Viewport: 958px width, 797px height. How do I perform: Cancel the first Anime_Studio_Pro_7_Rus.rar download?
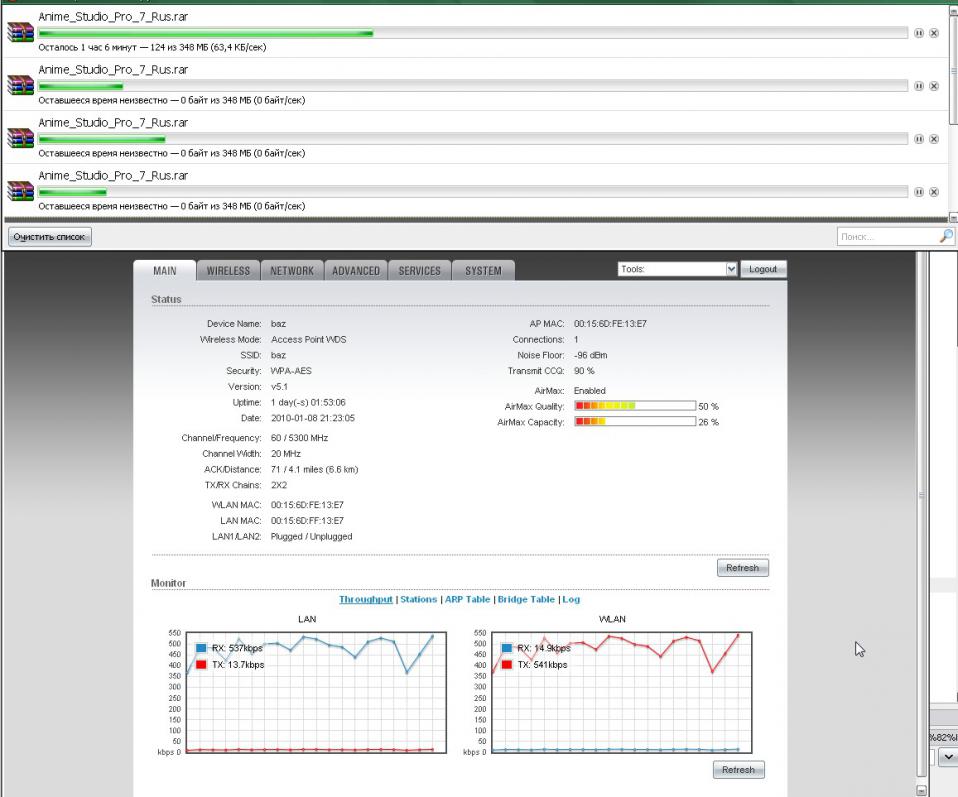pyautogui.click(x=934, y=33)
